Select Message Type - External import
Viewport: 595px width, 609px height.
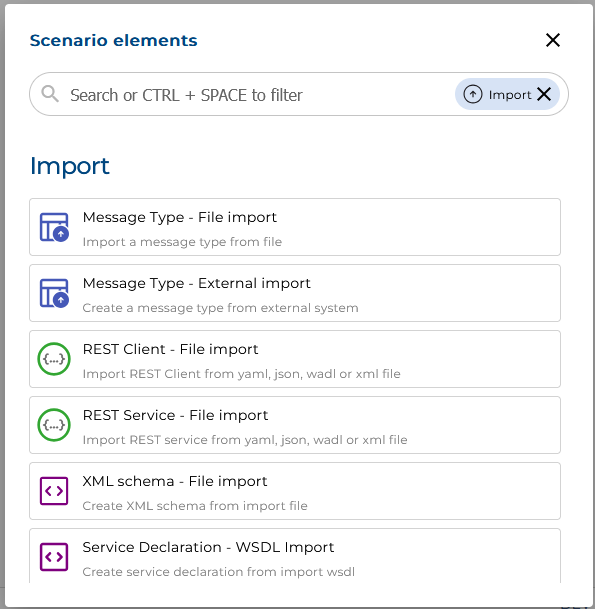click(295, 293)
